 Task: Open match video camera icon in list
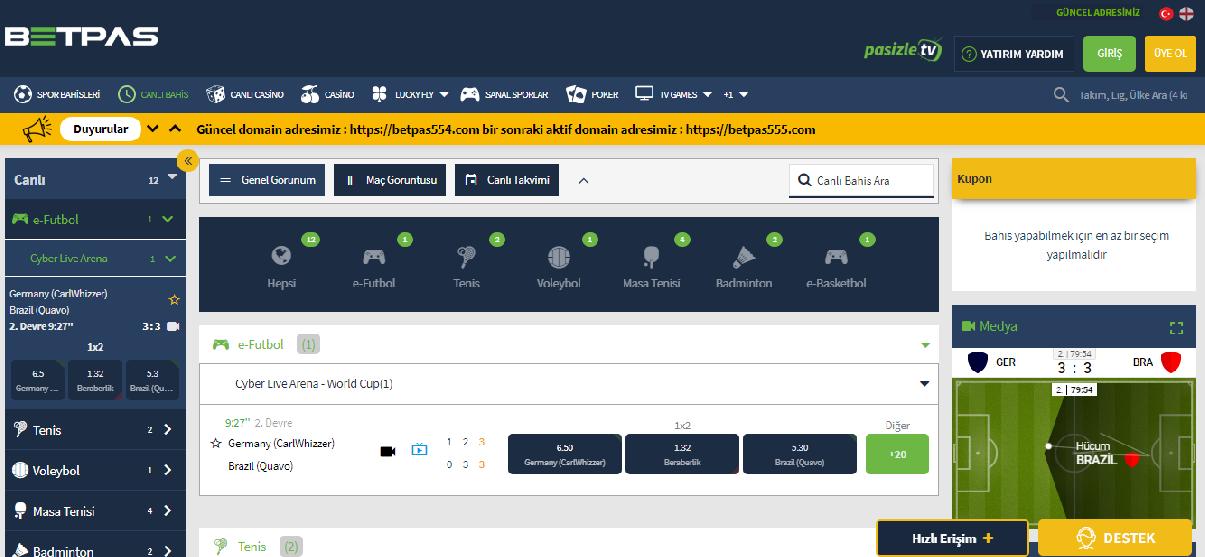tap(388, 451)
